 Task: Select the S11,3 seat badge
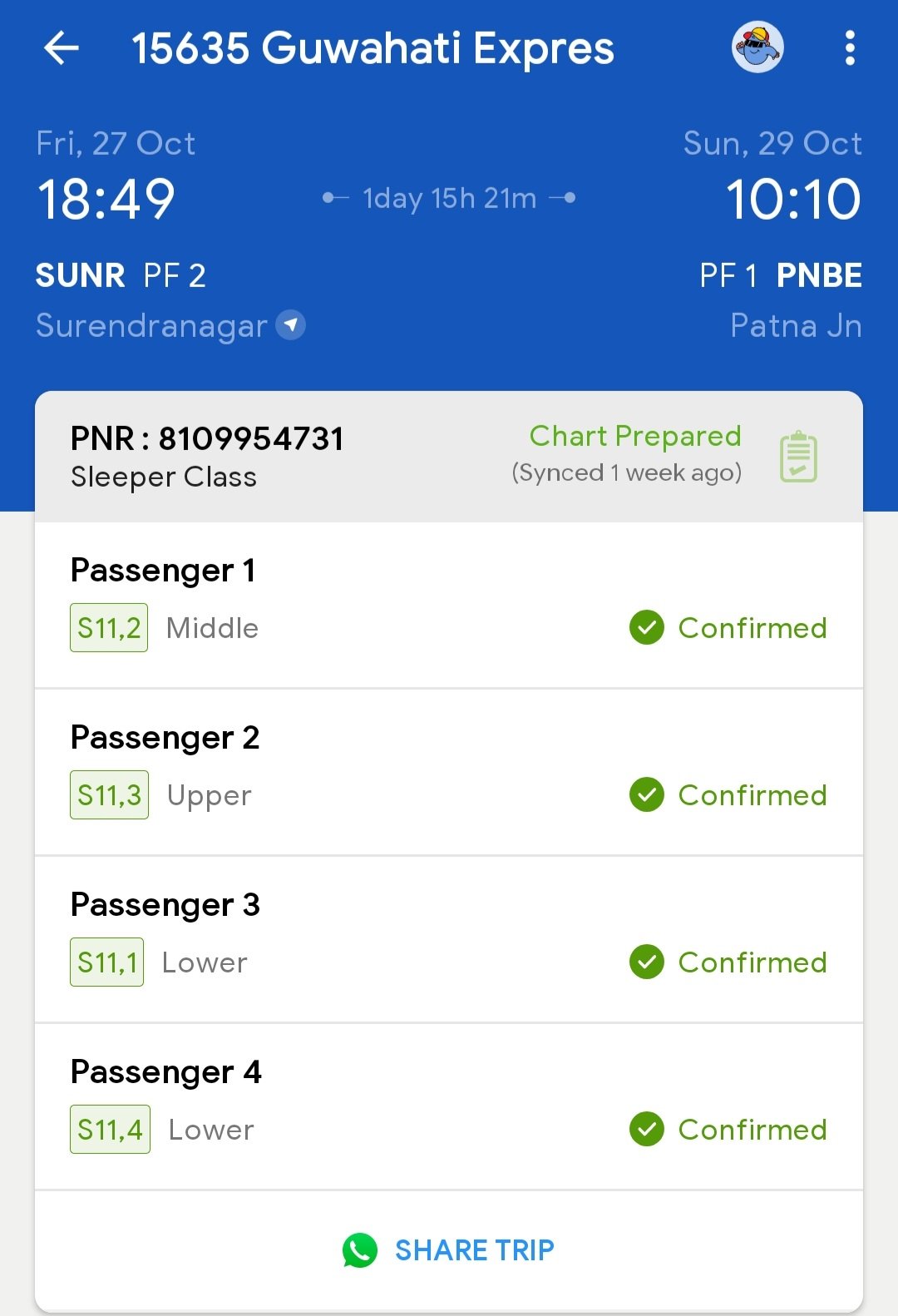pos(109,795)
